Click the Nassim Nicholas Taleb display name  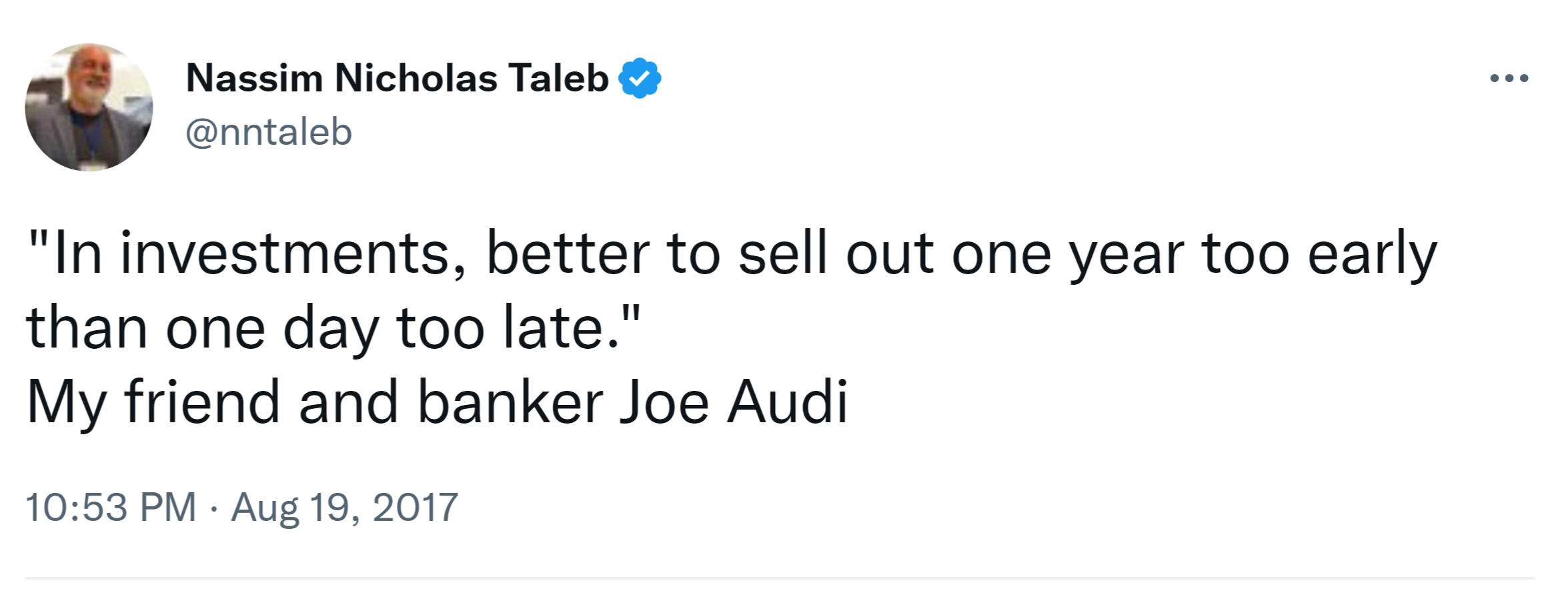pos(397,79)
